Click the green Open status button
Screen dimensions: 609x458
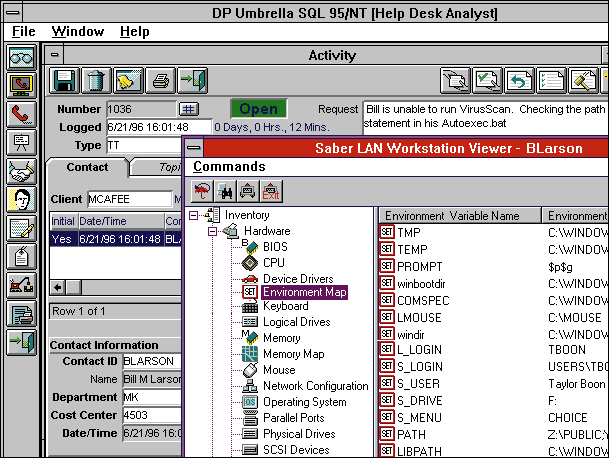point(259,109)
